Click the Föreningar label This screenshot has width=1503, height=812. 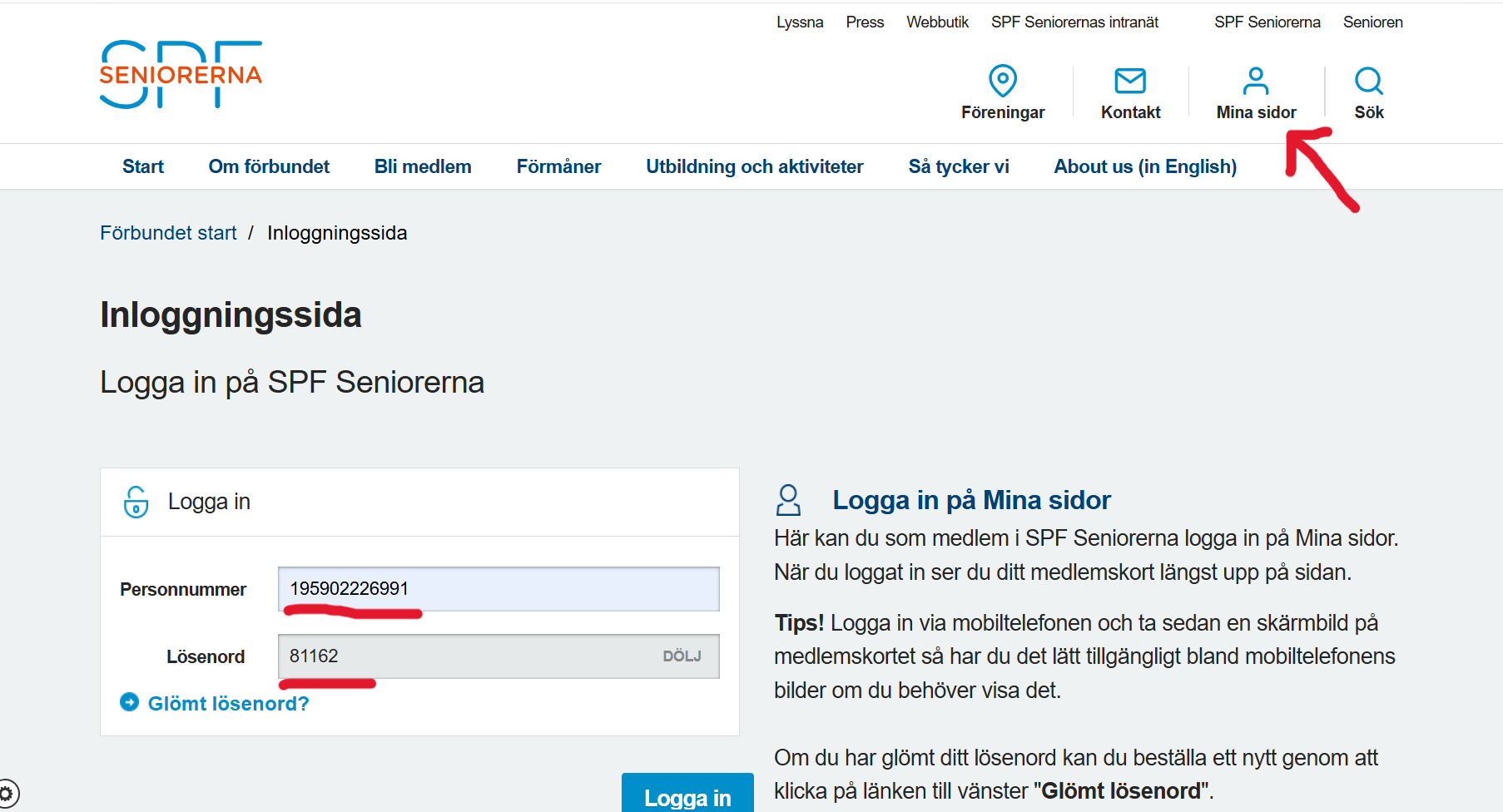1003,112
